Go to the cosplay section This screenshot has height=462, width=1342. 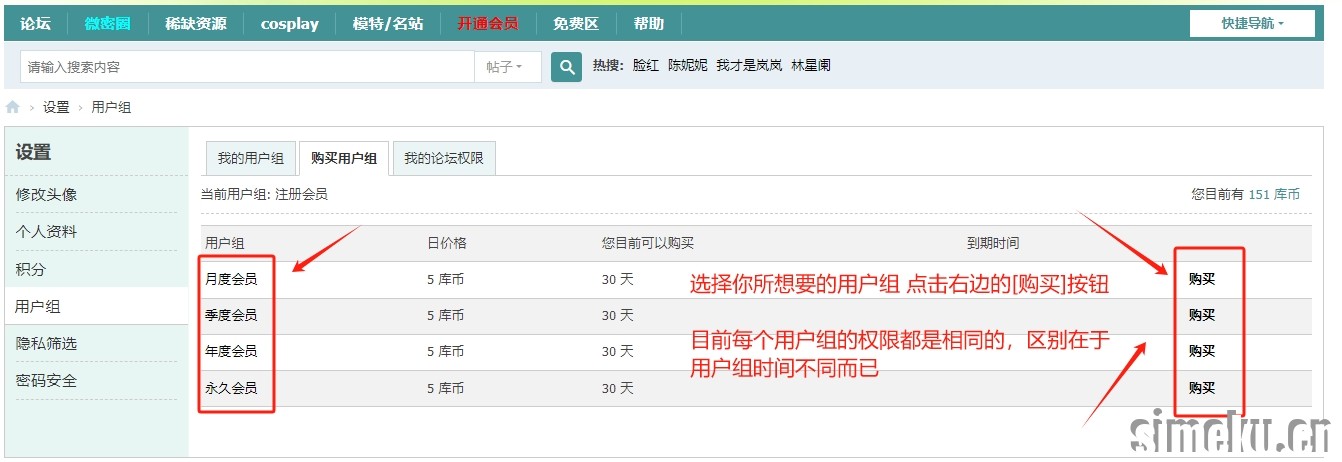point(289,23)
